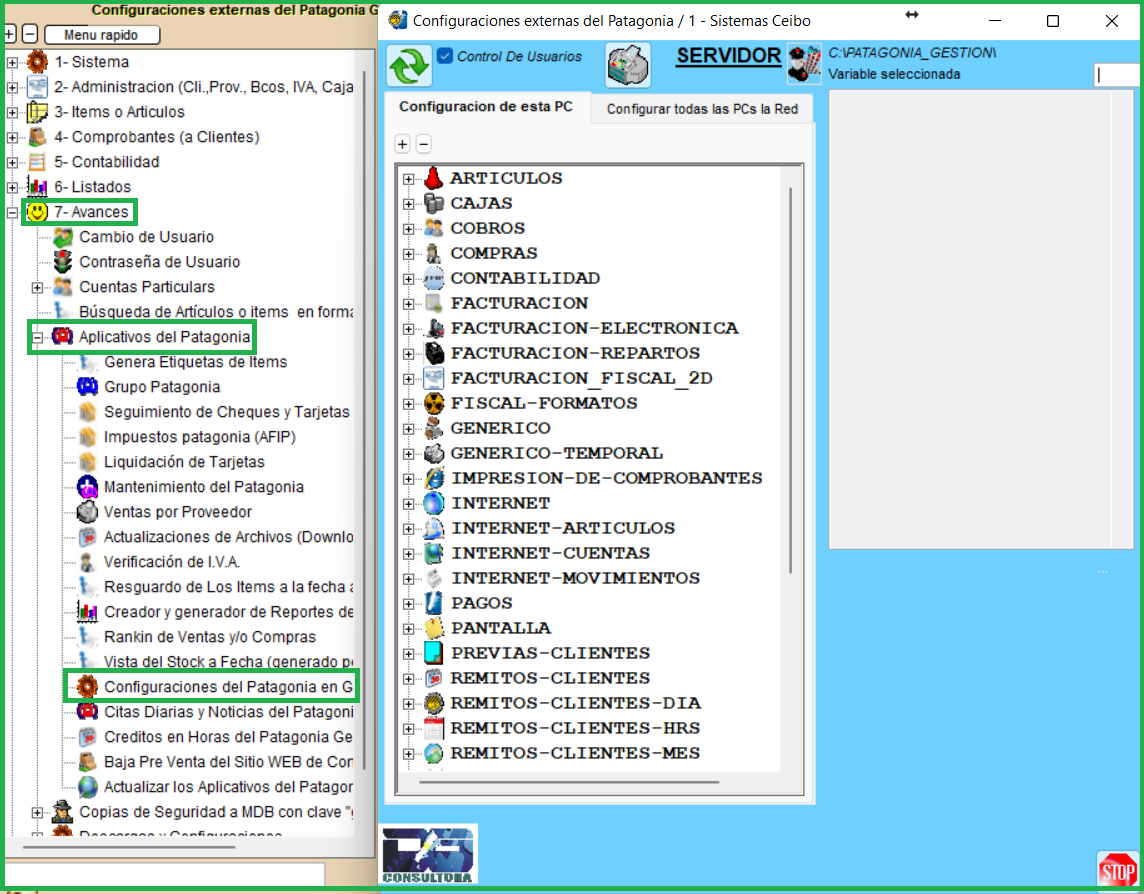Expand the CONTABILIDAD config node
This screenshot has width=1144, height=894.
409,279
